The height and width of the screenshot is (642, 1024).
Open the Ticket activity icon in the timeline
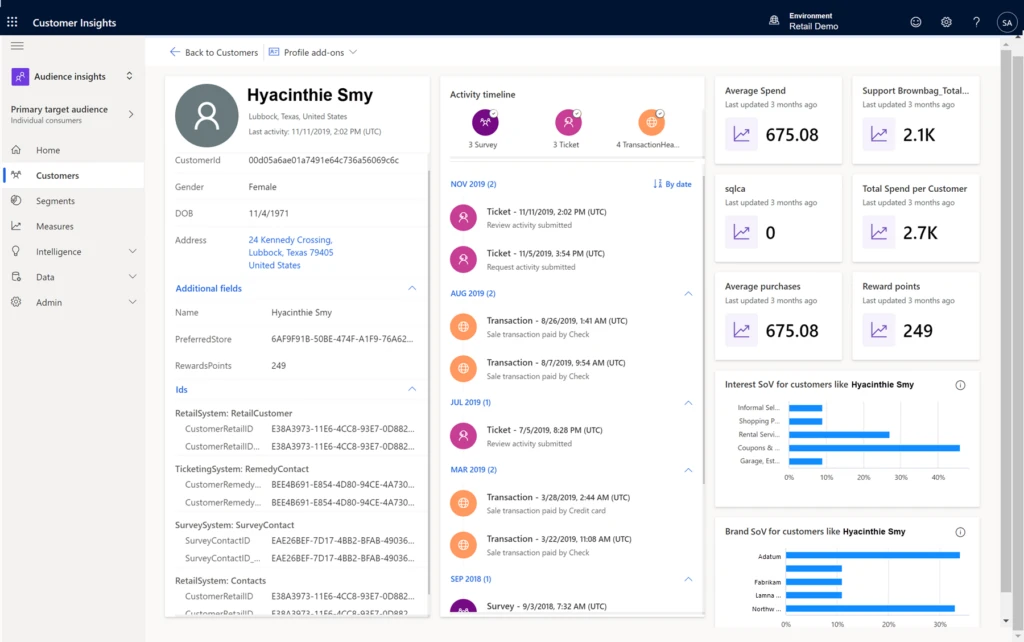tap(568, 124)
